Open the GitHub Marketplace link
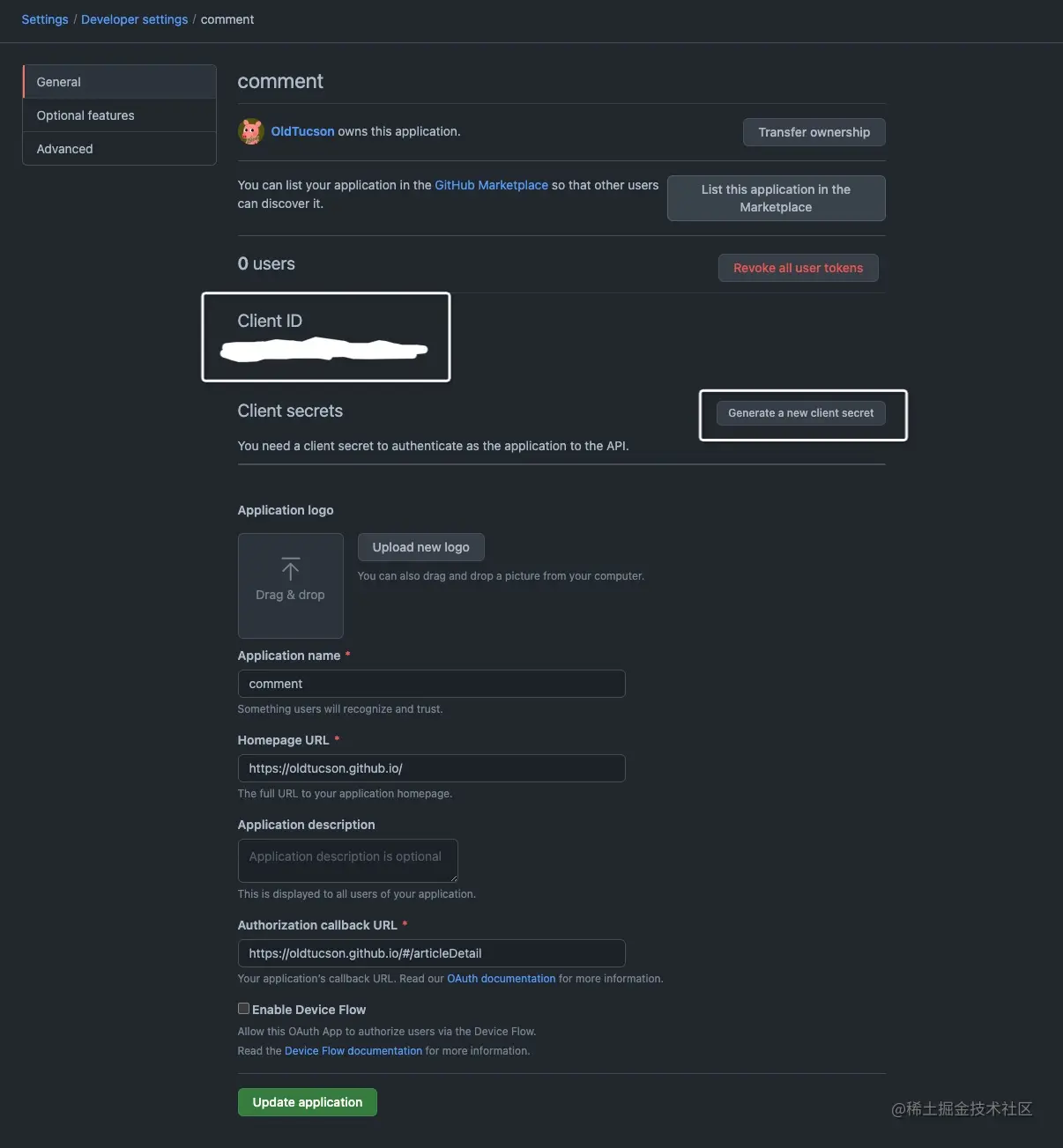Viewport: 1063px width, 1148px height. point(491,185)
